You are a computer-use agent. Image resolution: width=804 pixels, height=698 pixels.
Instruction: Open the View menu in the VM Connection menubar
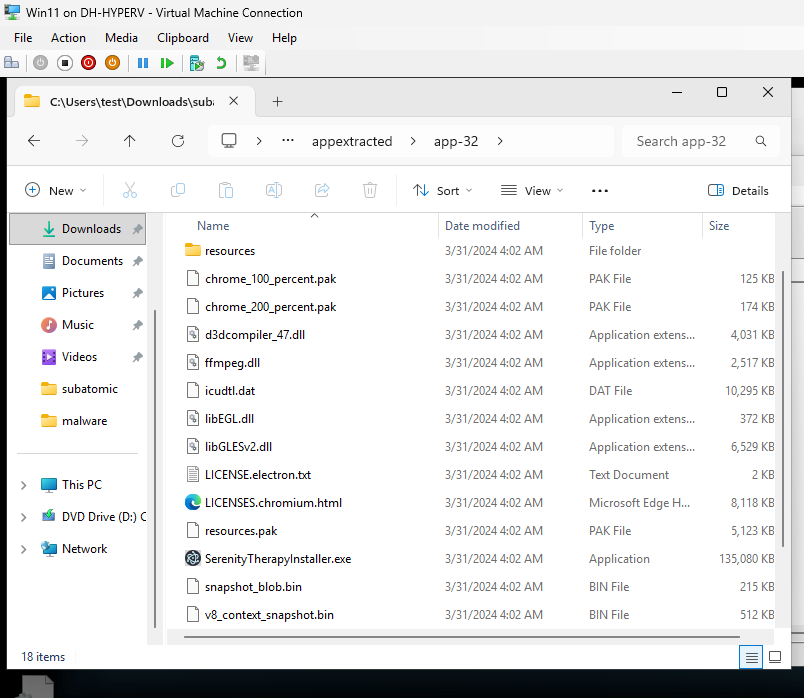pos(240,38)
